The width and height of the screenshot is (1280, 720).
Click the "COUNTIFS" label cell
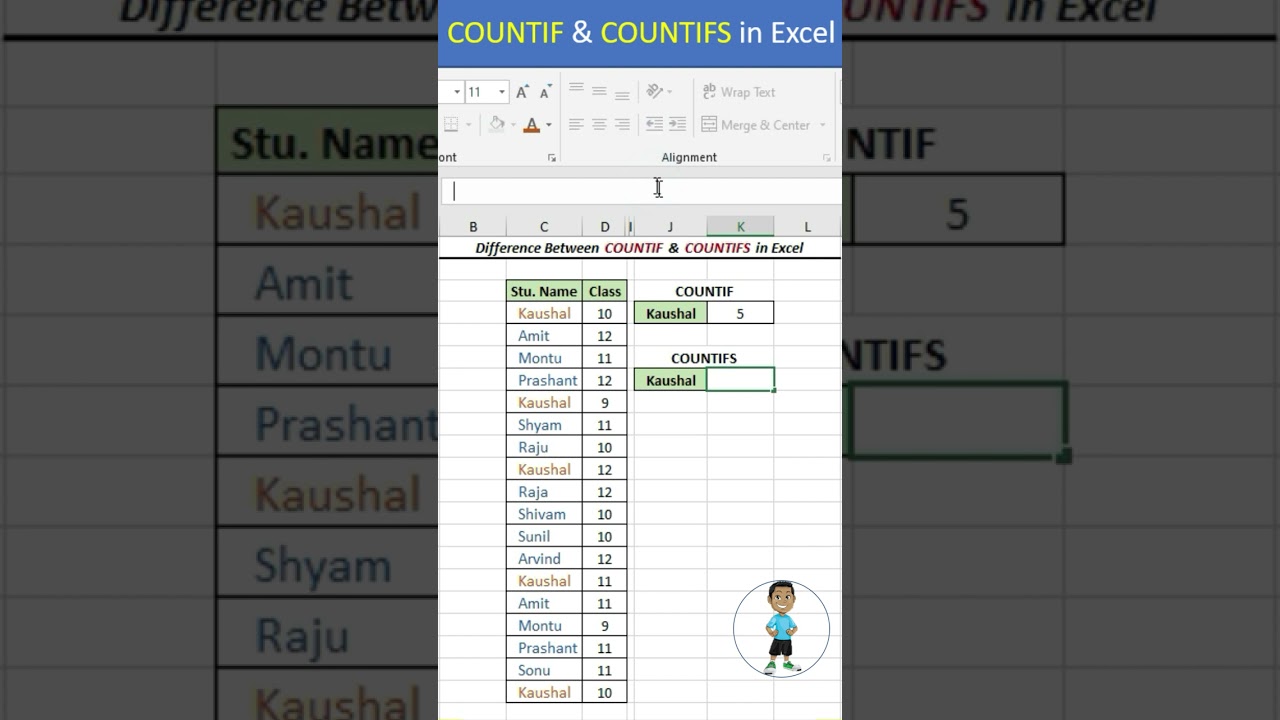[x=704, y=358]
